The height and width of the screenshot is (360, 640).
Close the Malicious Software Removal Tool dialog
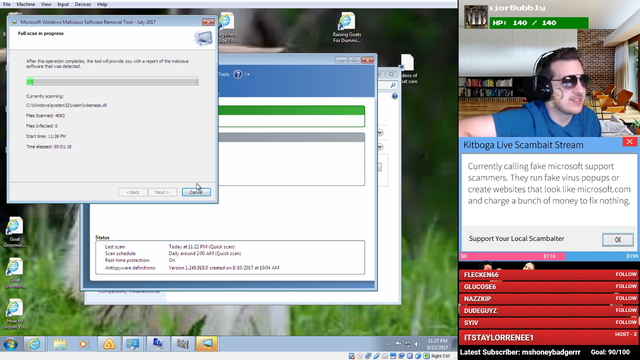coord(208,22)
